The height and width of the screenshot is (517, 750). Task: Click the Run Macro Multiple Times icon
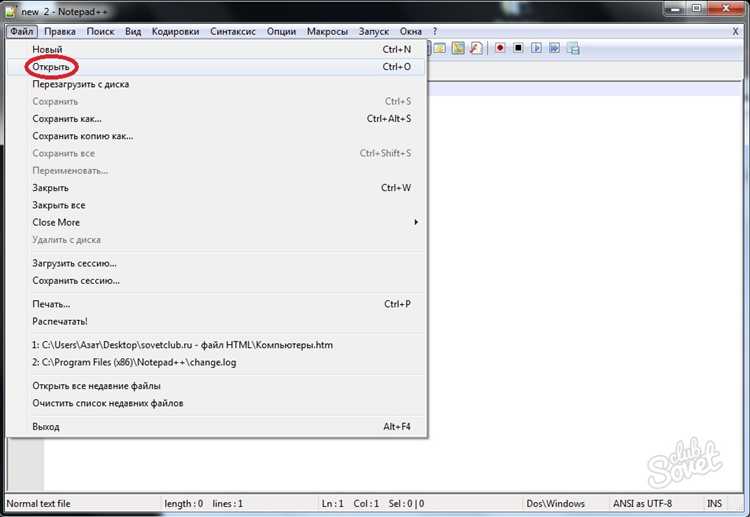click(x=554, y=48)
